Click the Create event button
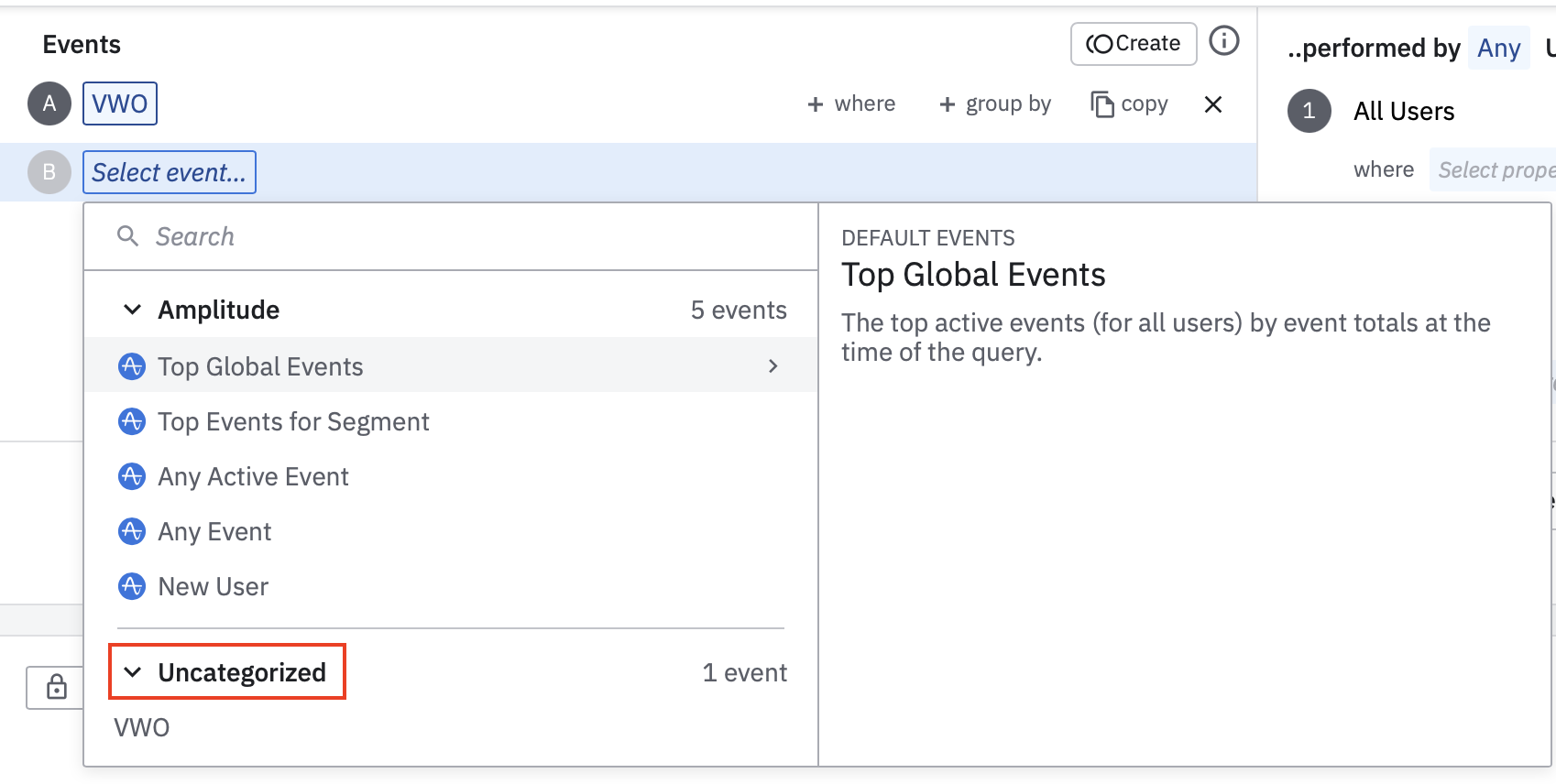 coord(1134,44)
